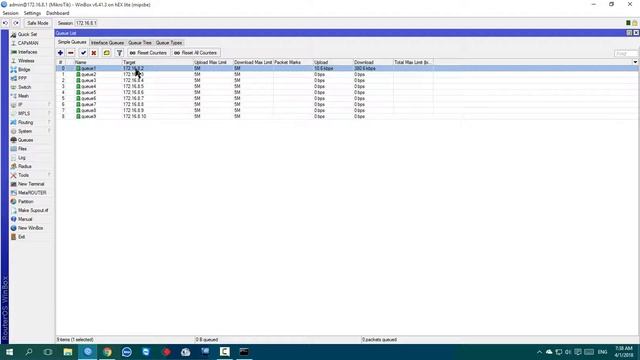Launch New WinBox from sidebar
This screenshot has height=360, width=640.
(30, 228)
